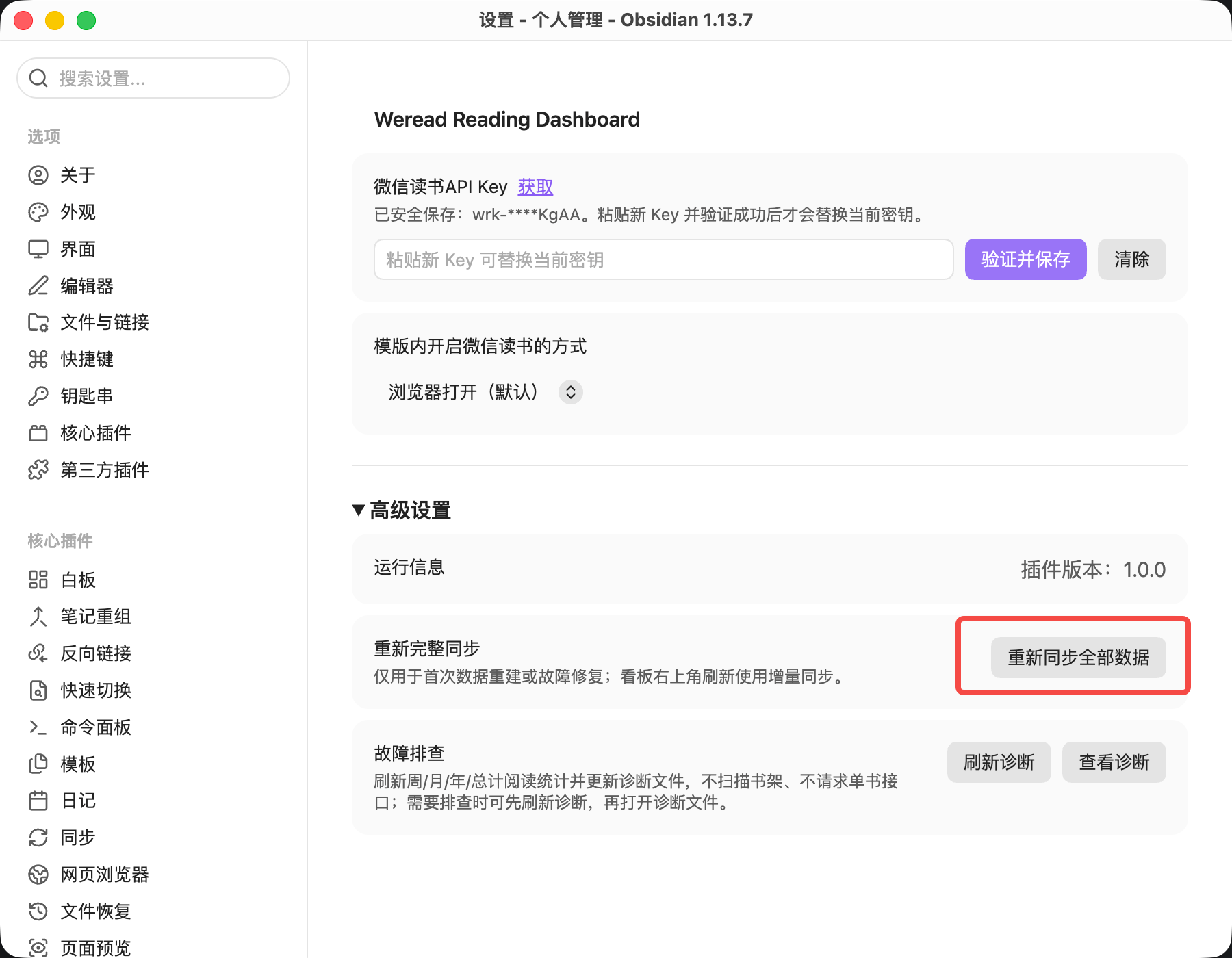Click the 模版内开启微信读书的方式 label
Viewport: 1232px width, 958px height.
[480, 346]
